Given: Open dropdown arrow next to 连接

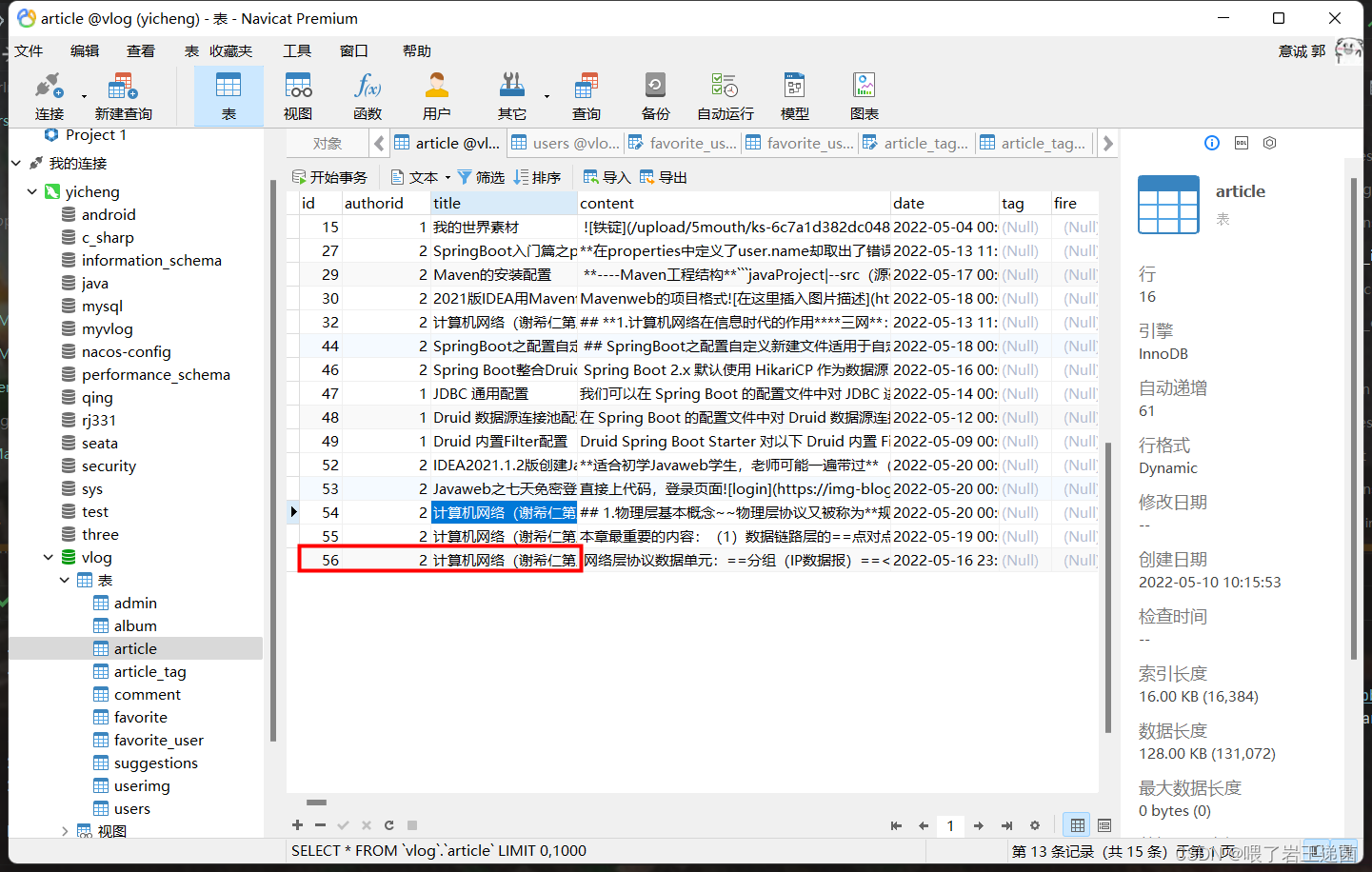Looking at the screenshot, I should pos(84,96).
